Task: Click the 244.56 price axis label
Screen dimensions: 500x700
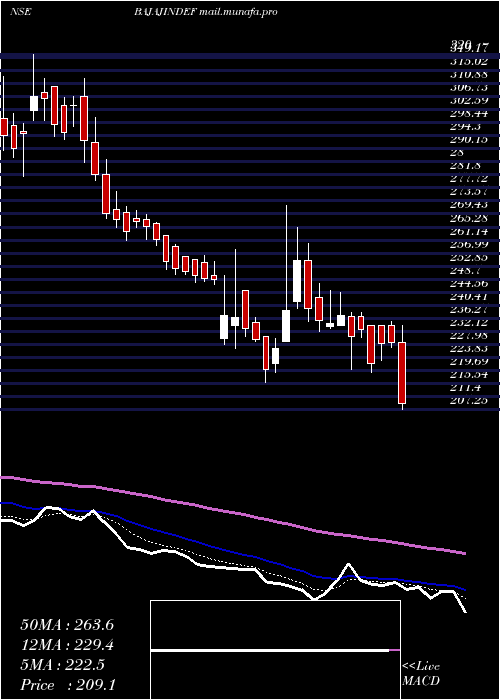Action: click(x=469, y=283)
